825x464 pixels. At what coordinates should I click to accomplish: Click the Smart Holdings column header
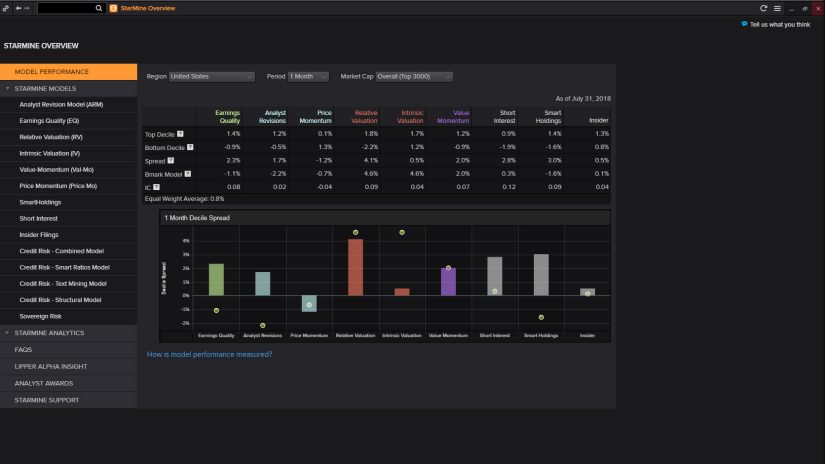[x=548, y=117]
